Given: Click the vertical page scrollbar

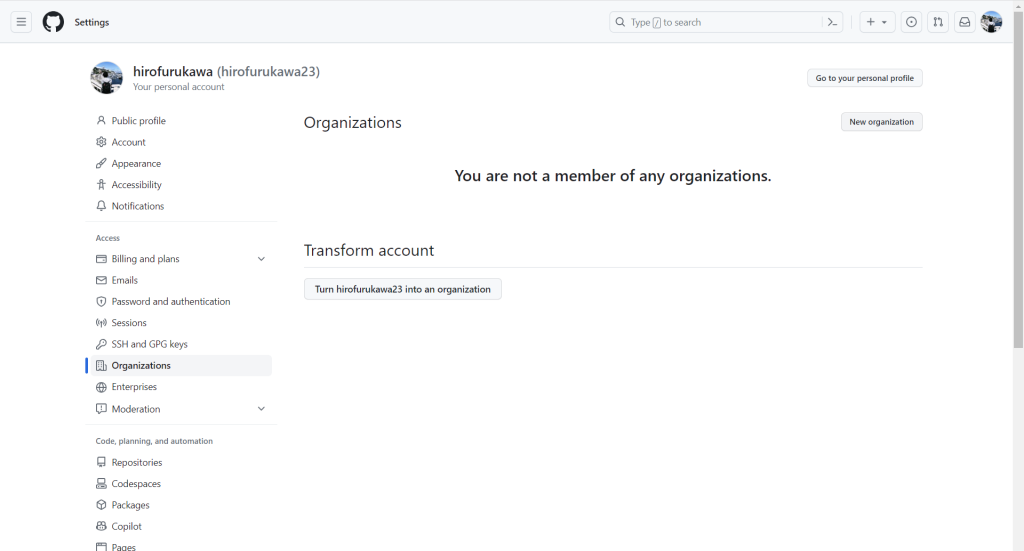Looking at the screenshot, I should click(x=1018, y=200).
